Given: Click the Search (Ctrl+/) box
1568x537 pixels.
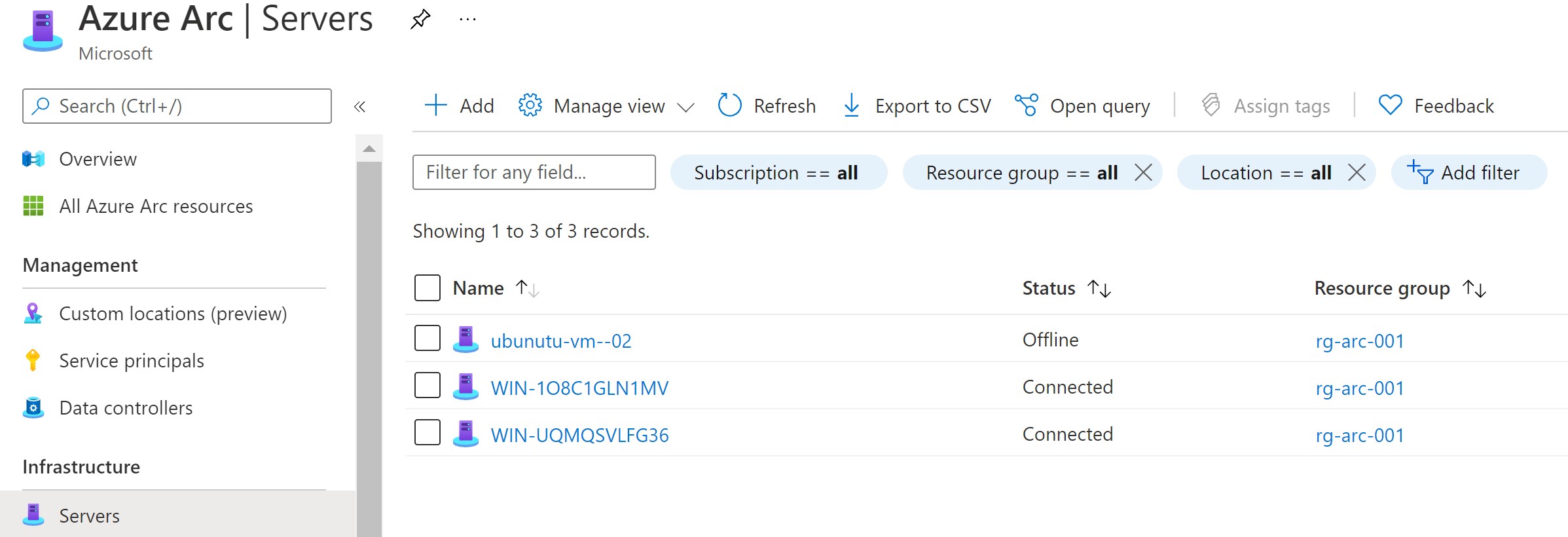Looking at the screenshot, I should pyautogui.click(x=177, y=106).
